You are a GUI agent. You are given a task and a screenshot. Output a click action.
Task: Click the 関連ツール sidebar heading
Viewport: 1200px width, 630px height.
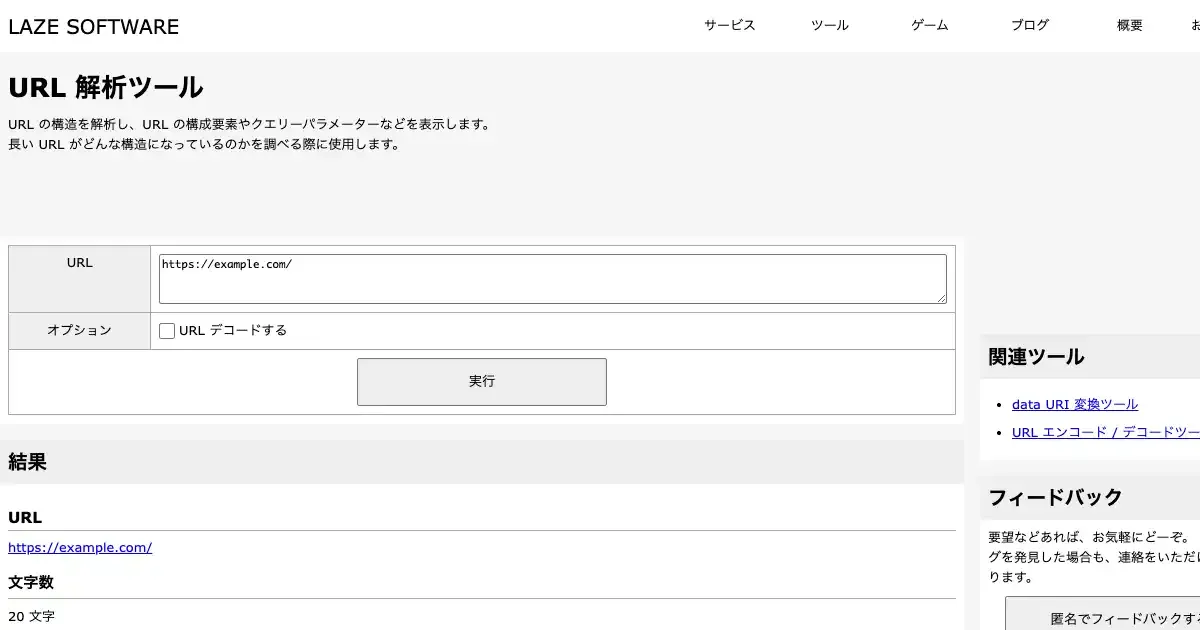pos(1036,357)
